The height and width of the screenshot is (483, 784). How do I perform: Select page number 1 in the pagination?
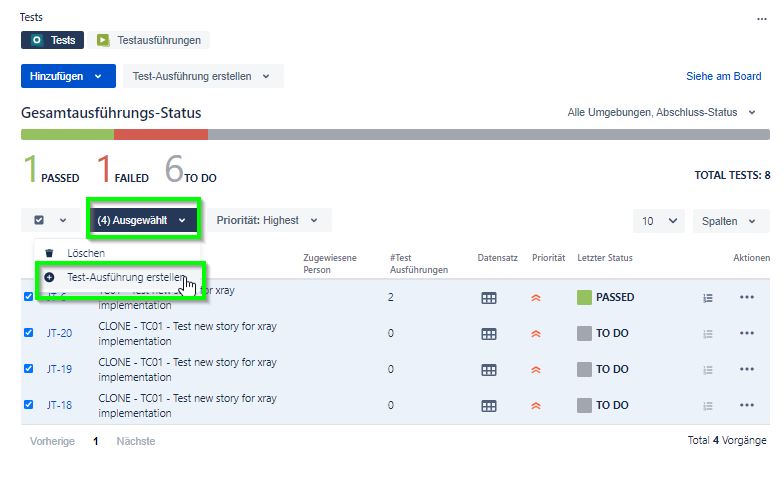[x=96, y=441]
